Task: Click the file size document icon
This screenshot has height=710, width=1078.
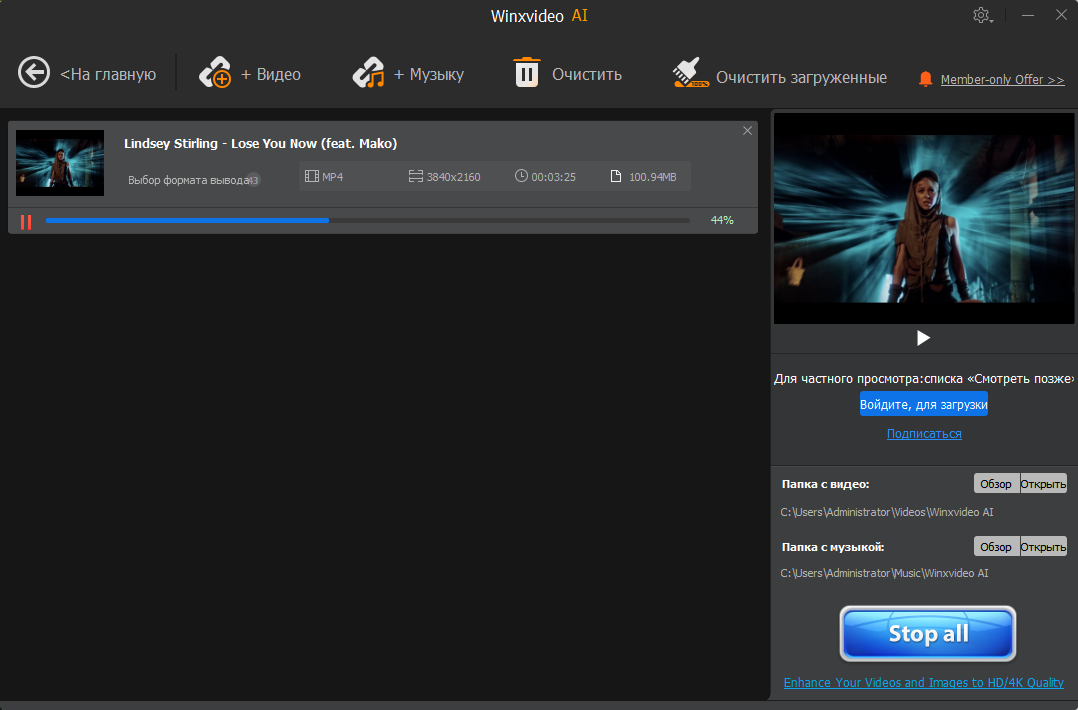Action: pyautogui.click(x=616, y=177)
